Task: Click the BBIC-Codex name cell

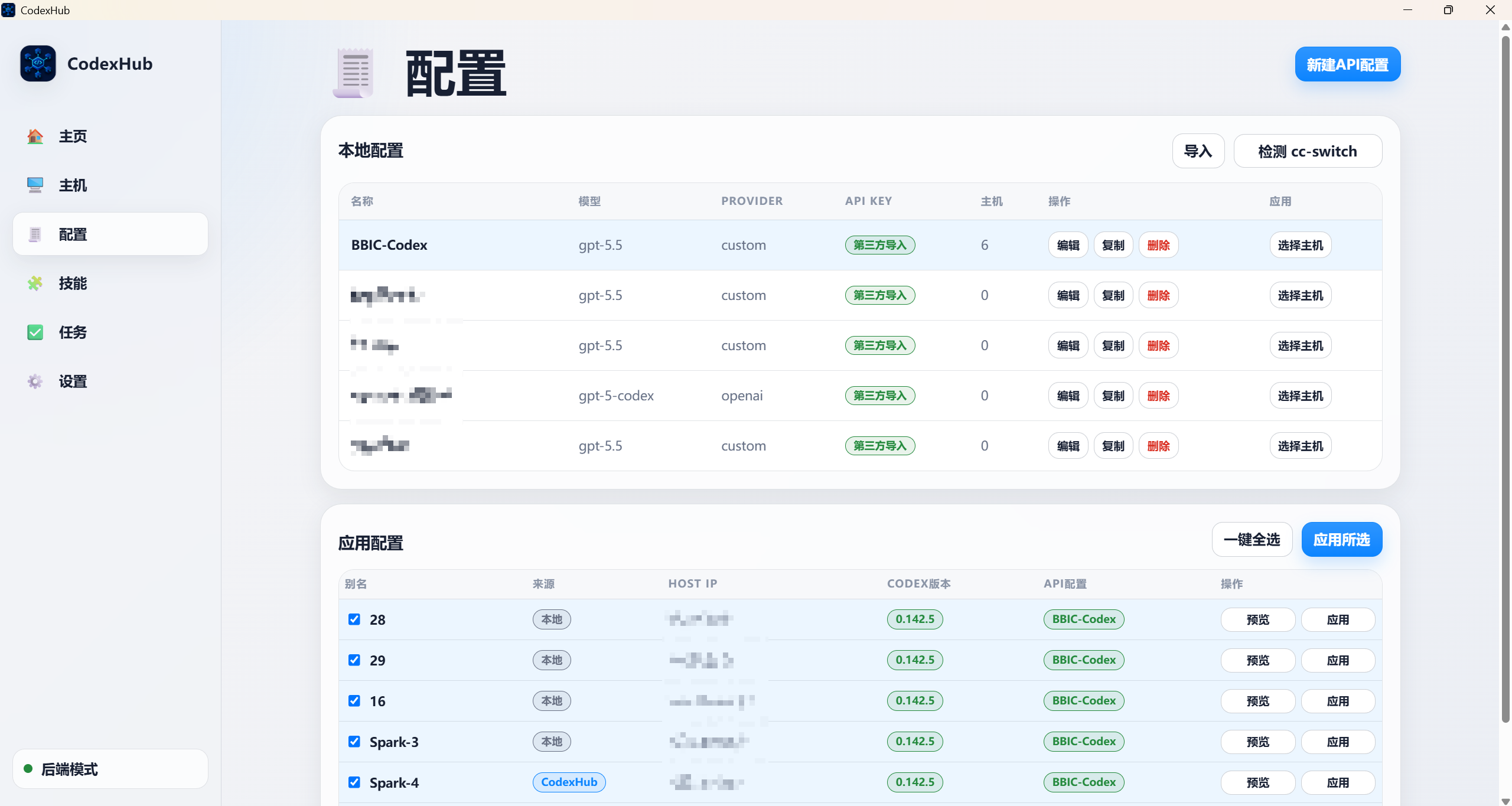Action: point(389,245)
